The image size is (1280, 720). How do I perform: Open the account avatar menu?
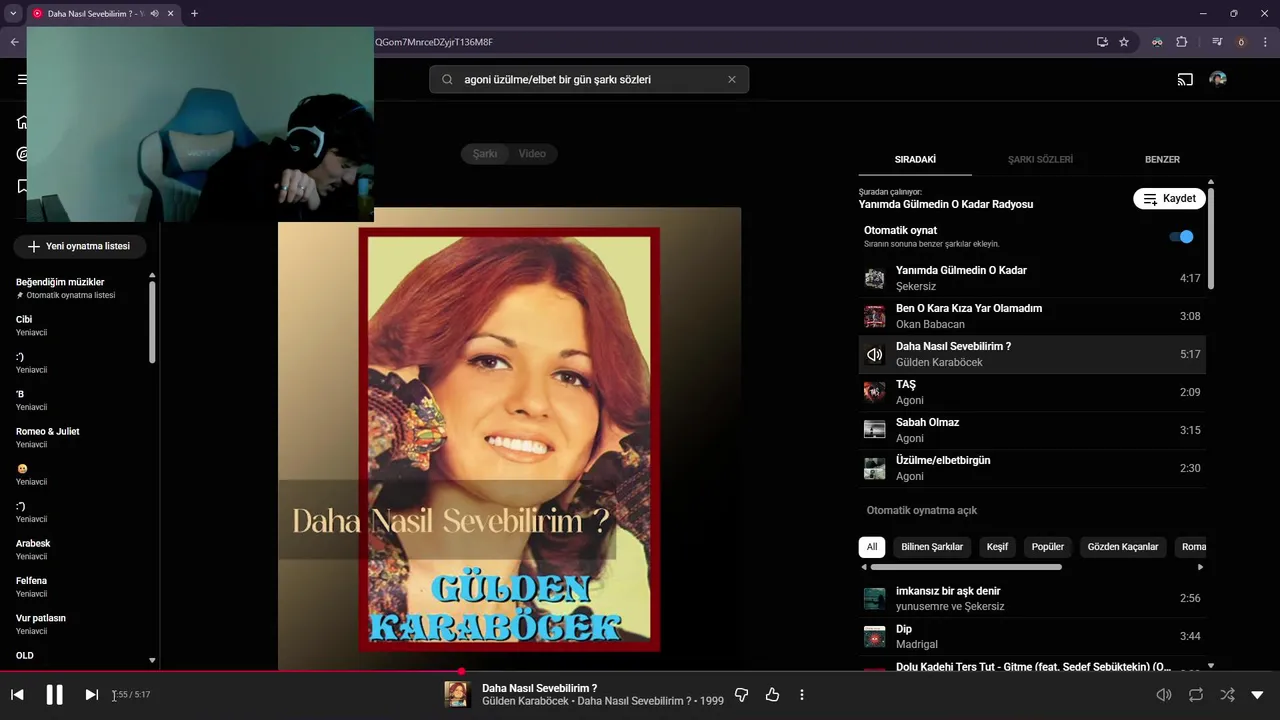pyautogui.click(x=1218, y=79)
